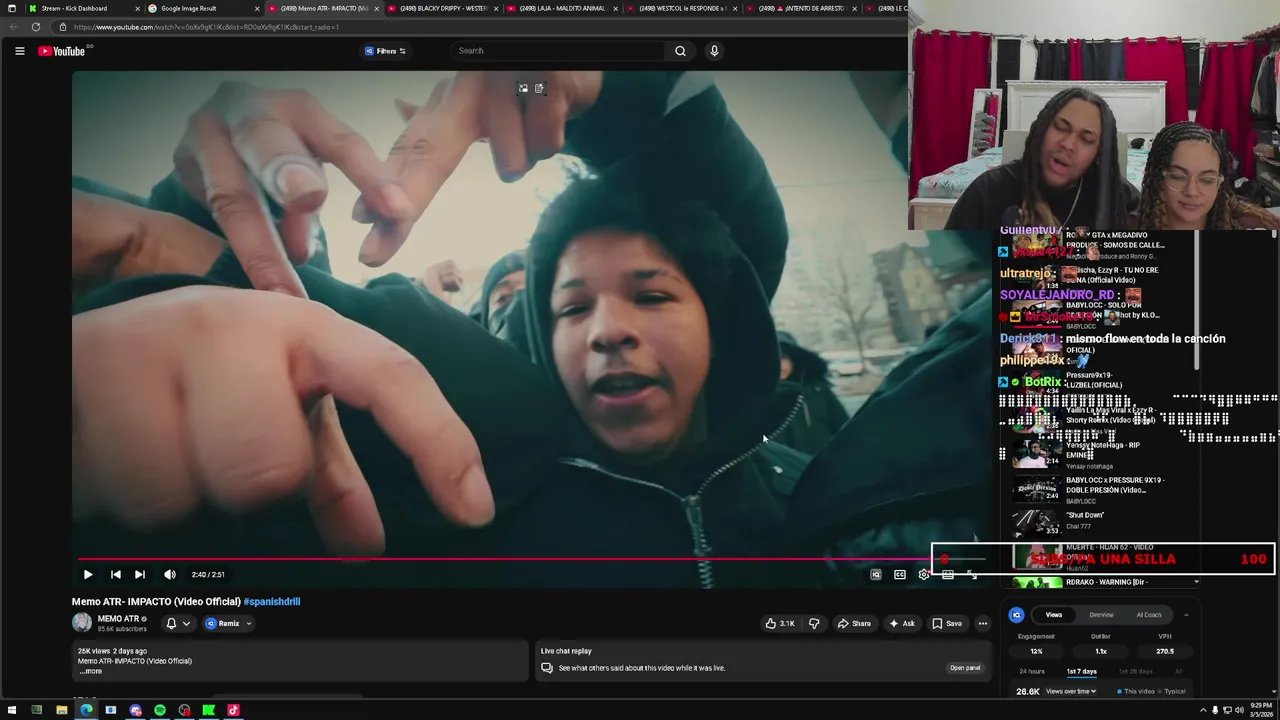1280x720 pixels.
Task: Skip to previous video
Action: point(116,574)
